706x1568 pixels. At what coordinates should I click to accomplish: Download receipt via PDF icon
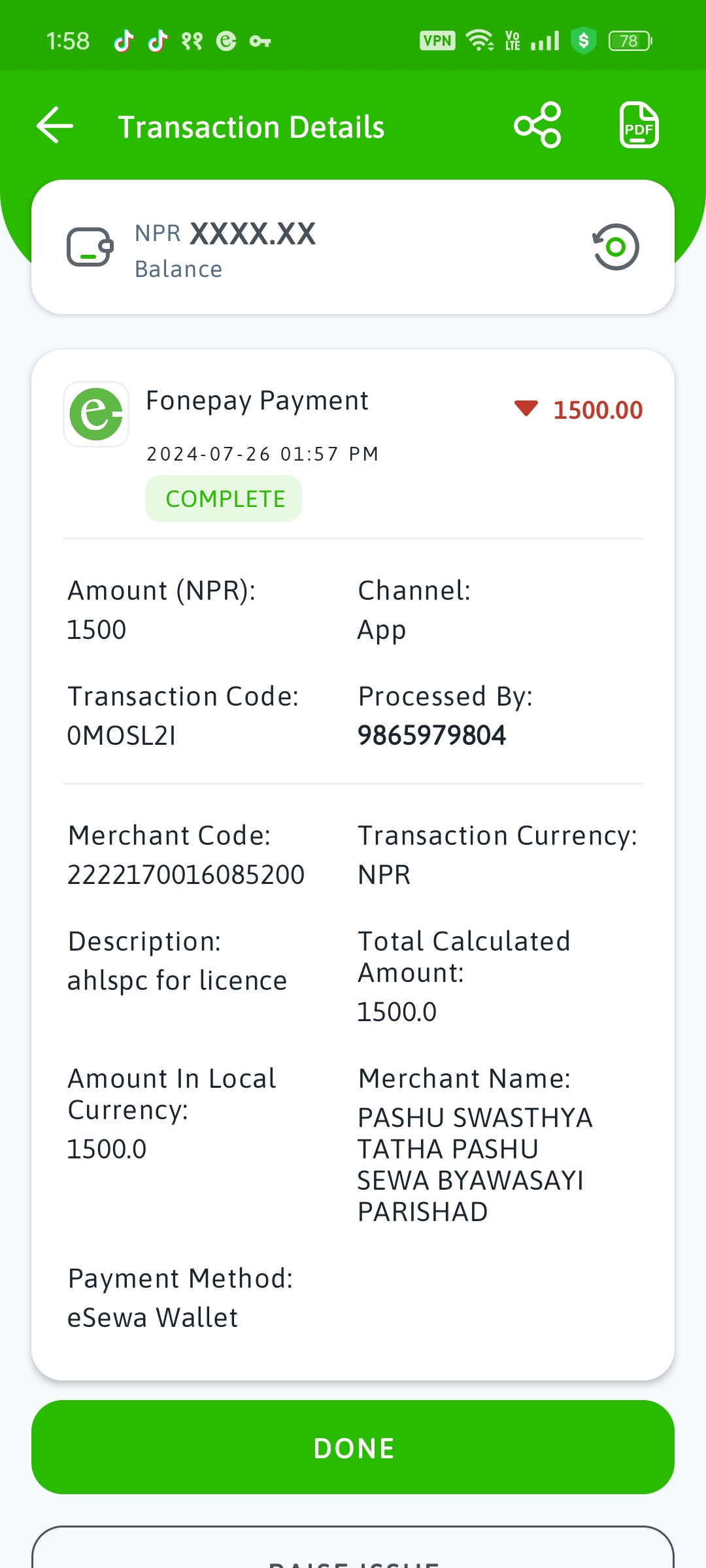(x=639, y=125)
